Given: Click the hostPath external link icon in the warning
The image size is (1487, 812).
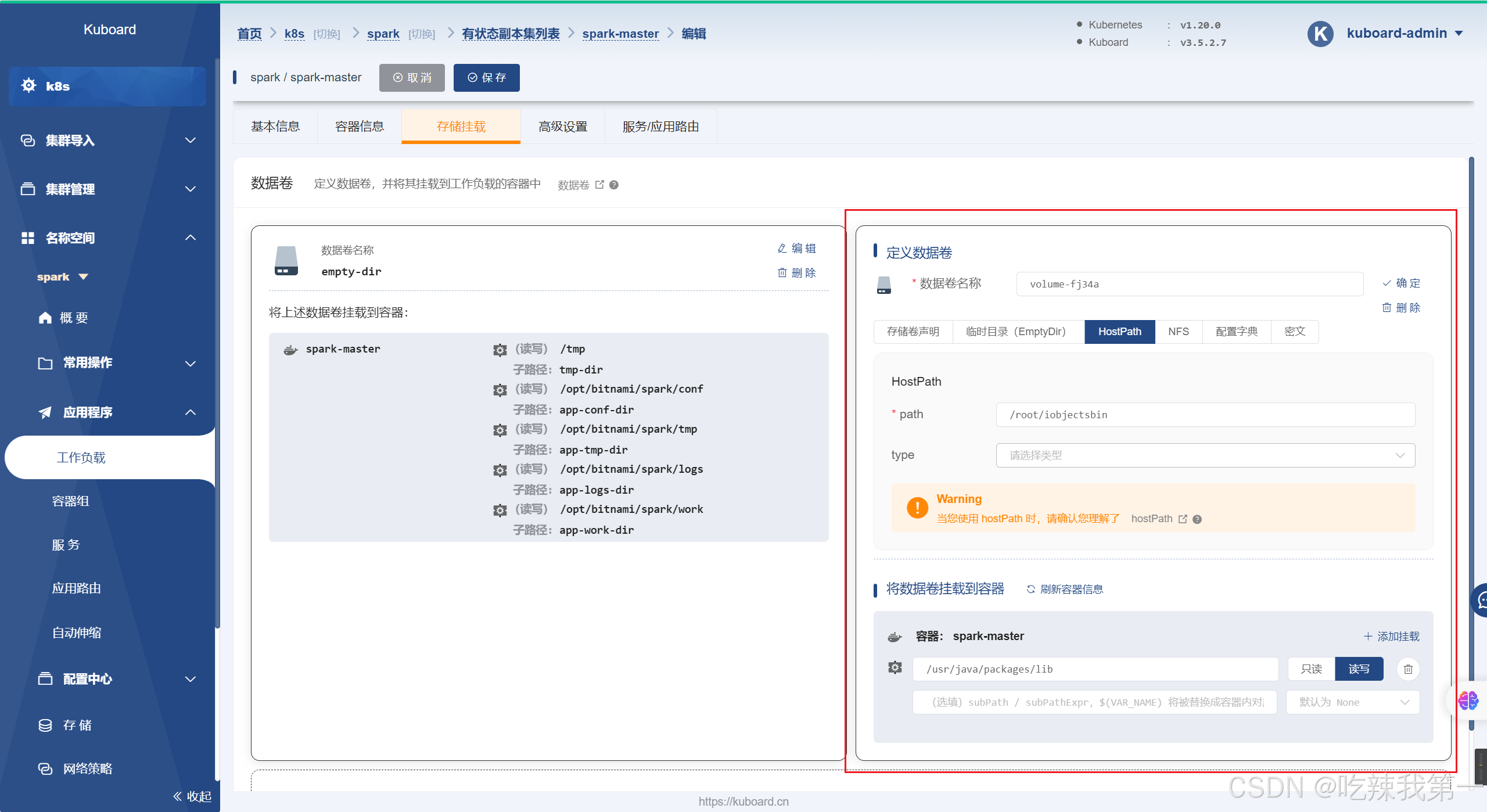Looking at the screenshot, I should (1183, 519).
